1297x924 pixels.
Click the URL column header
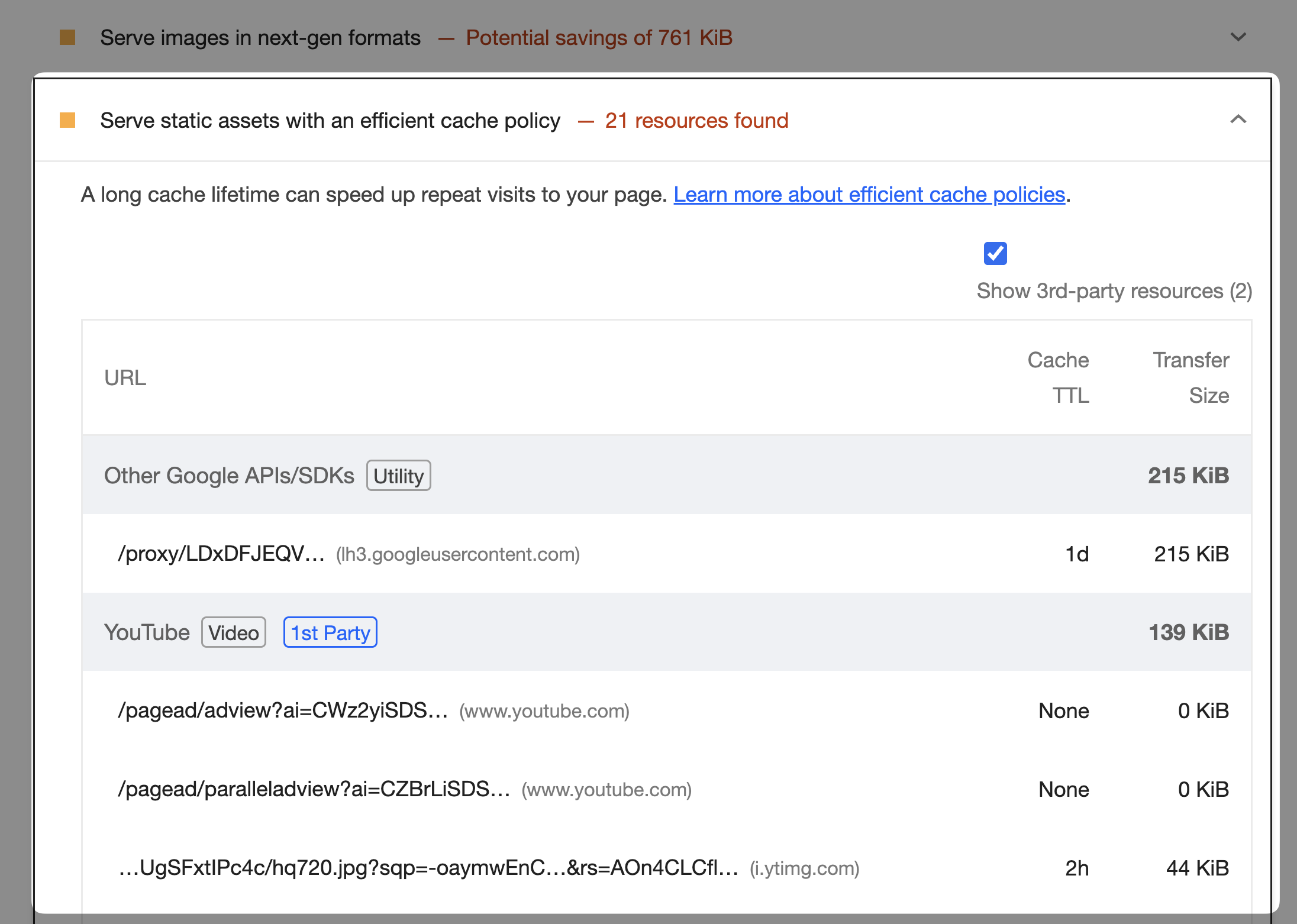tap(125, 377)
